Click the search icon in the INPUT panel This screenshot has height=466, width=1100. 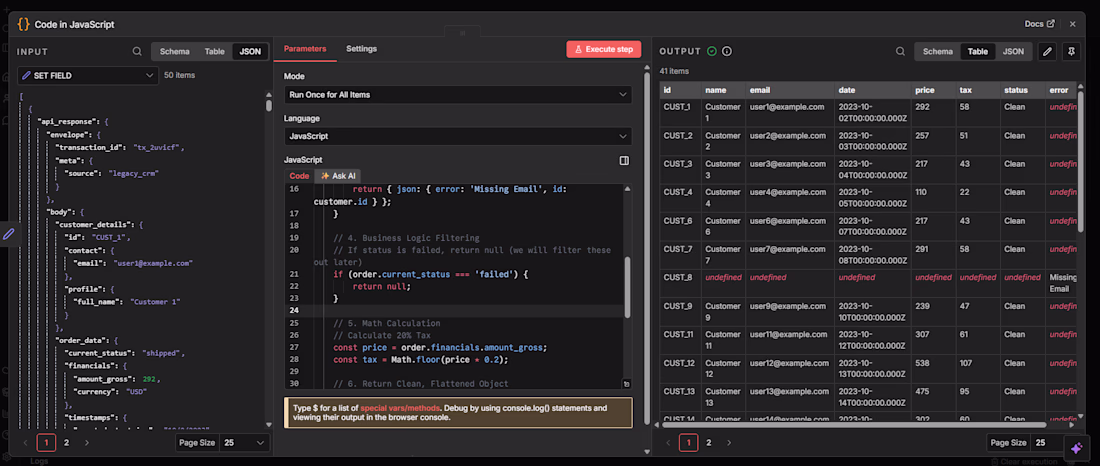(137, 51)
